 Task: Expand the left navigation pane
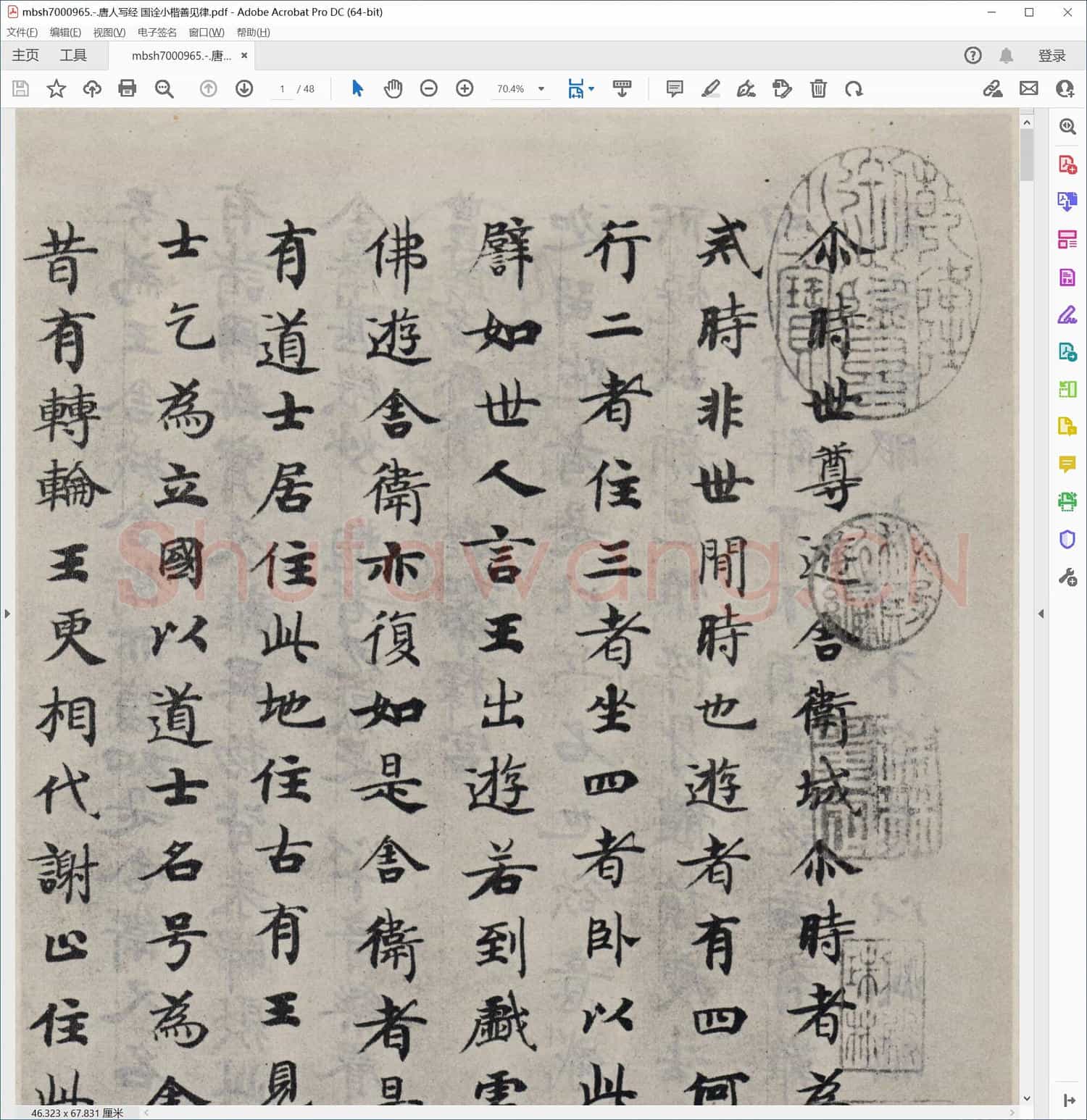click(7, 614)
